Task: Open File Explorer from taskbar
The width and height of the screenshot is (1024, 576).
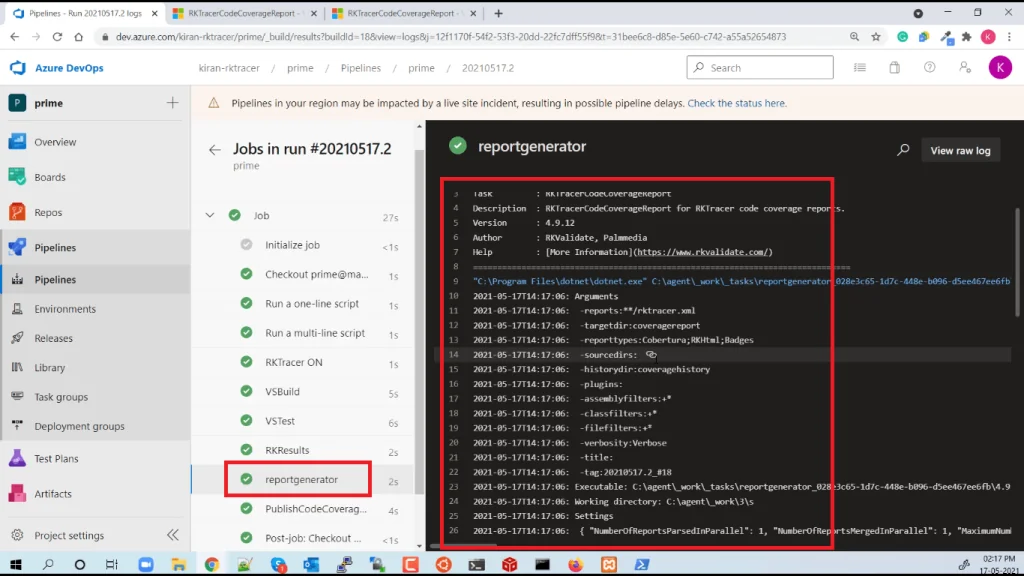Action: point(178,564)
